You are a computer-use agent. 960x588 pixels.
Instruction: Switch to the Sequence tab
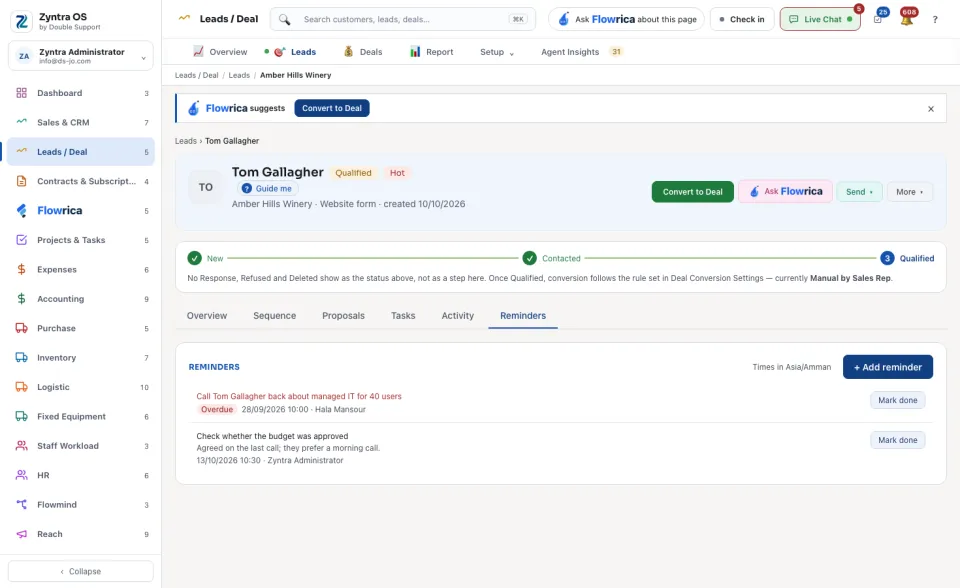pyautogui.click(x=274, y=316)
